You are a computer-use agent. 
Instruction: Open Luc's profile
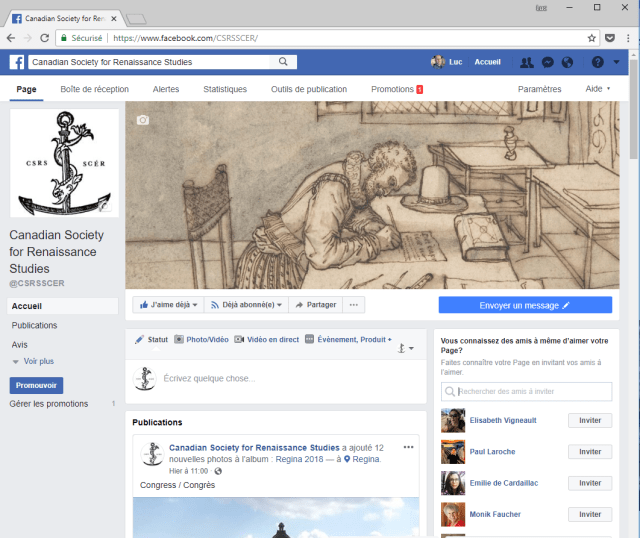[x=447, y=62]
